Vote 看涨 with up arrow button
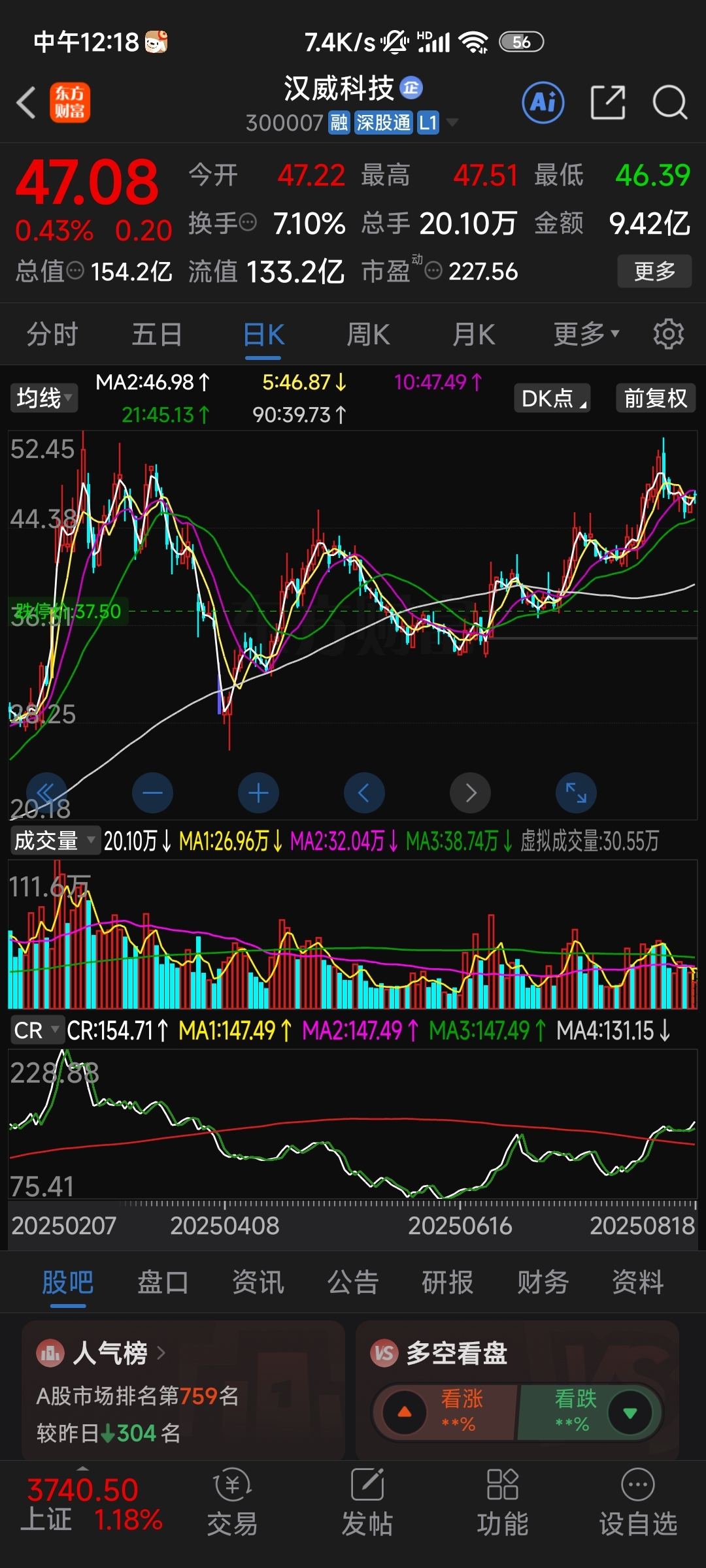 point(405,1413)
